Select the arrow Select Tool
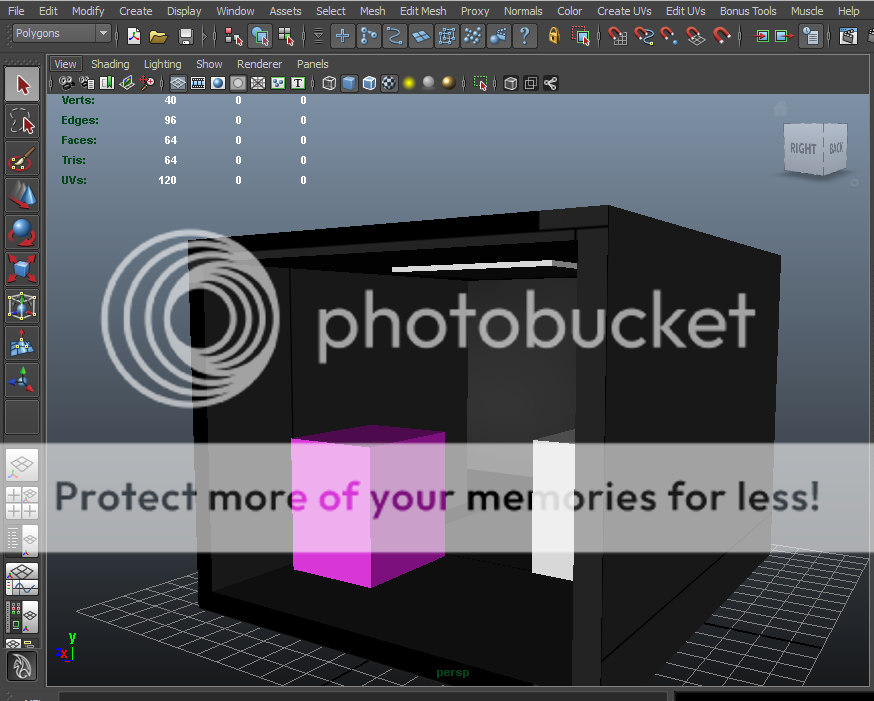The width and height of the screenshot is (874, 701). click(22, 85)
